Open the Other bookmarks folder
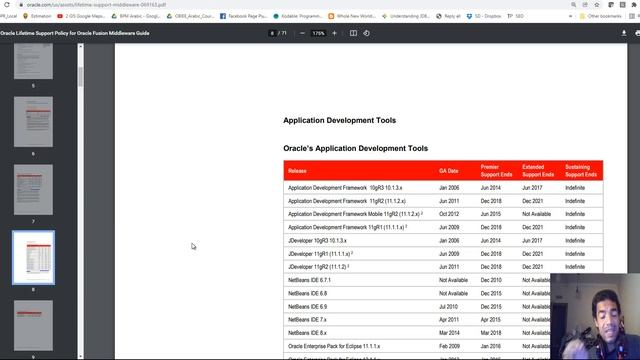 pos(600,16)
